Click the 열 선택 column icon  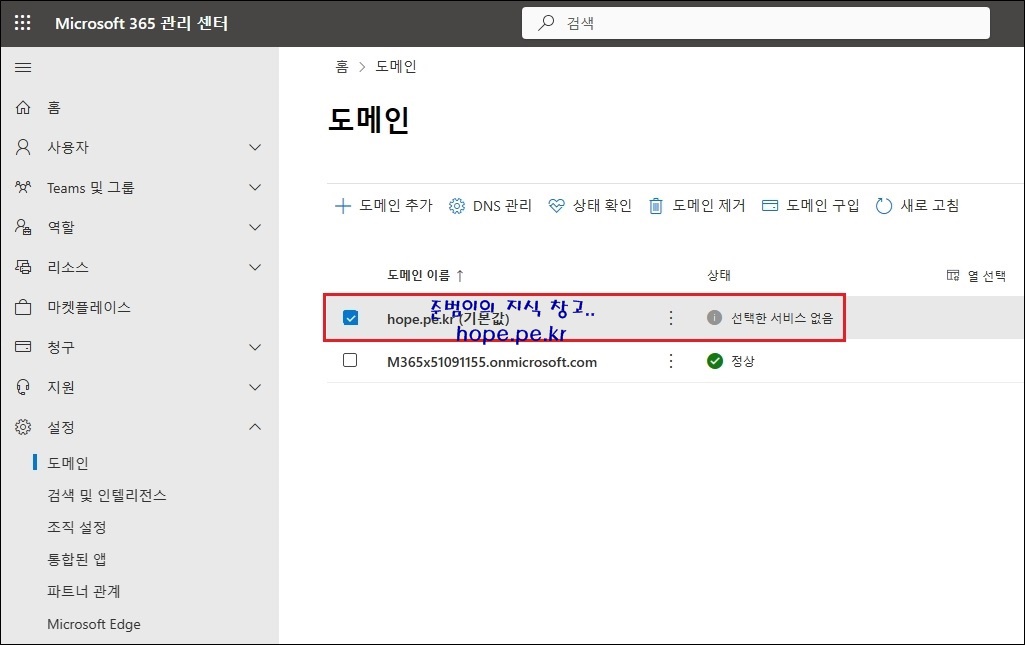[x=953, y=275]
